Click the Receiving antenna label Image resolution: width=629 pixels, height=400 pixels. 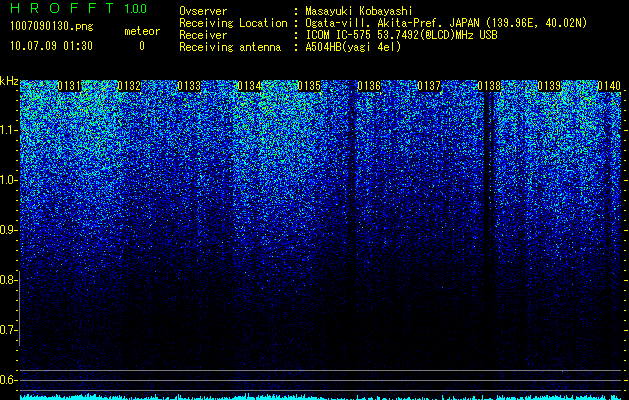click(x=230, y=47)
